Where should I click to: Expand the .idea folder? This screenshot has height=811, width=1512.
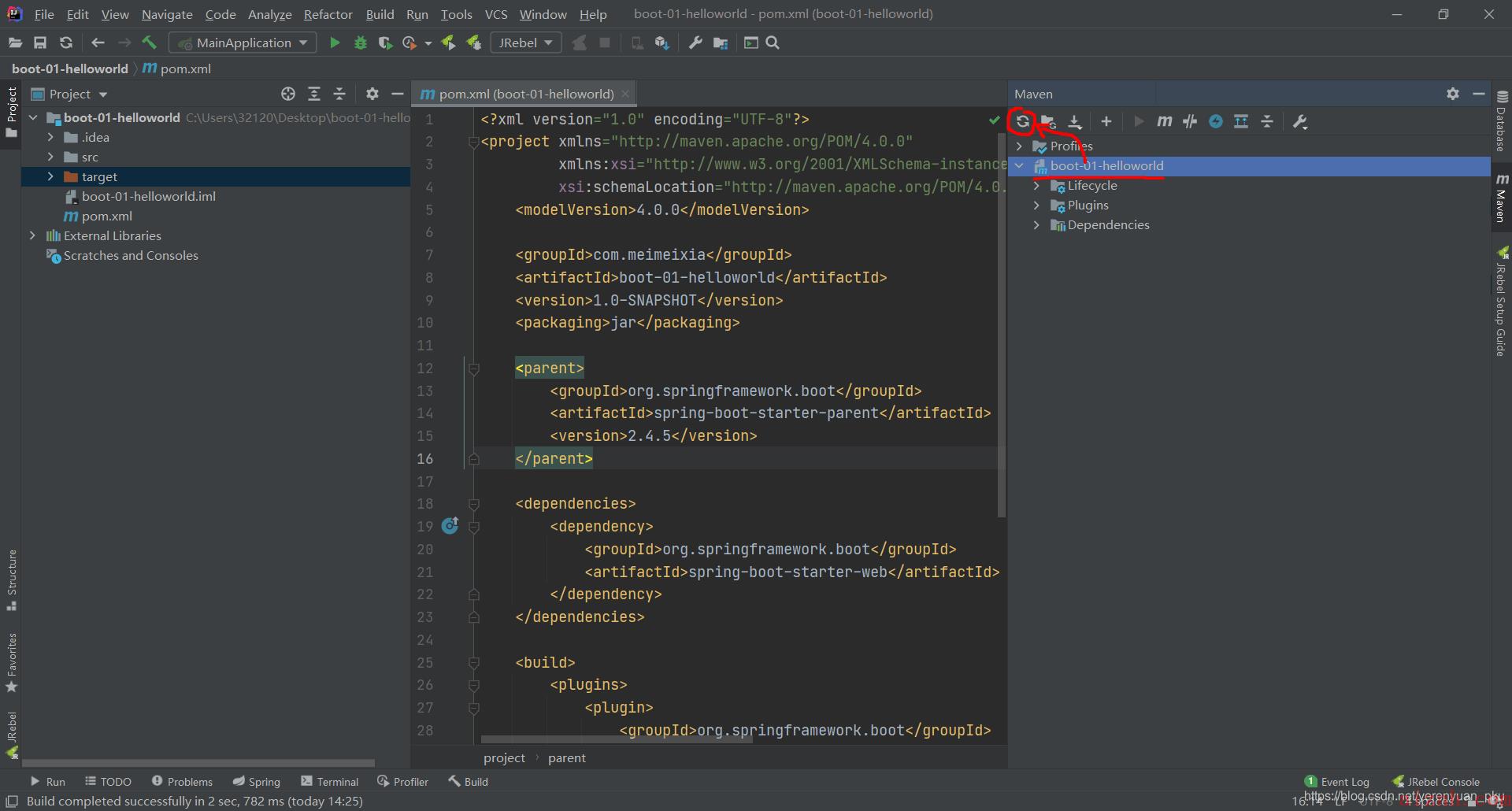click(x=50, y=137)
